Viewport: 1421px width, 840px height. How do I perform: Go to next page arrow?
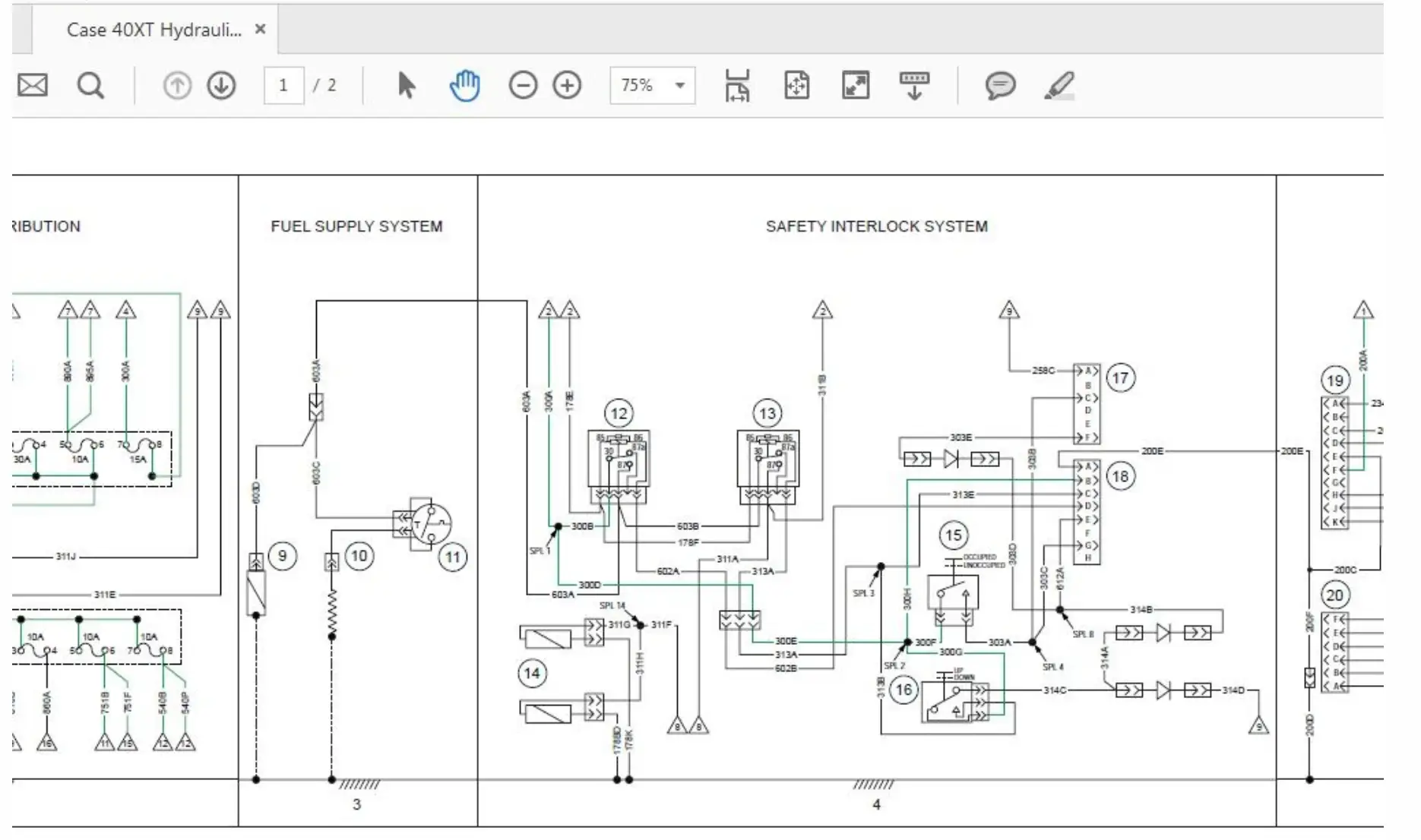click(x=221, y=85)
